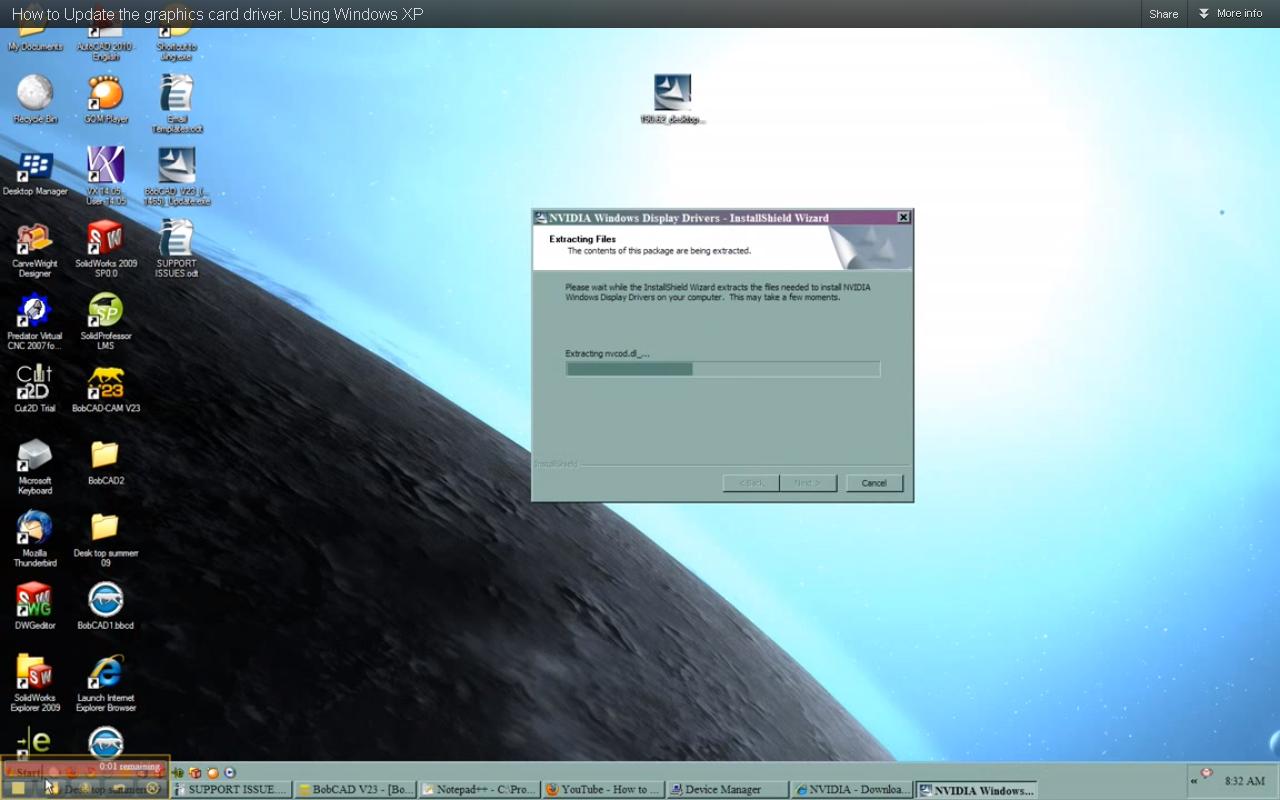
Task: Open the Recycle Bin desktop icon
Action: point(35,99)
